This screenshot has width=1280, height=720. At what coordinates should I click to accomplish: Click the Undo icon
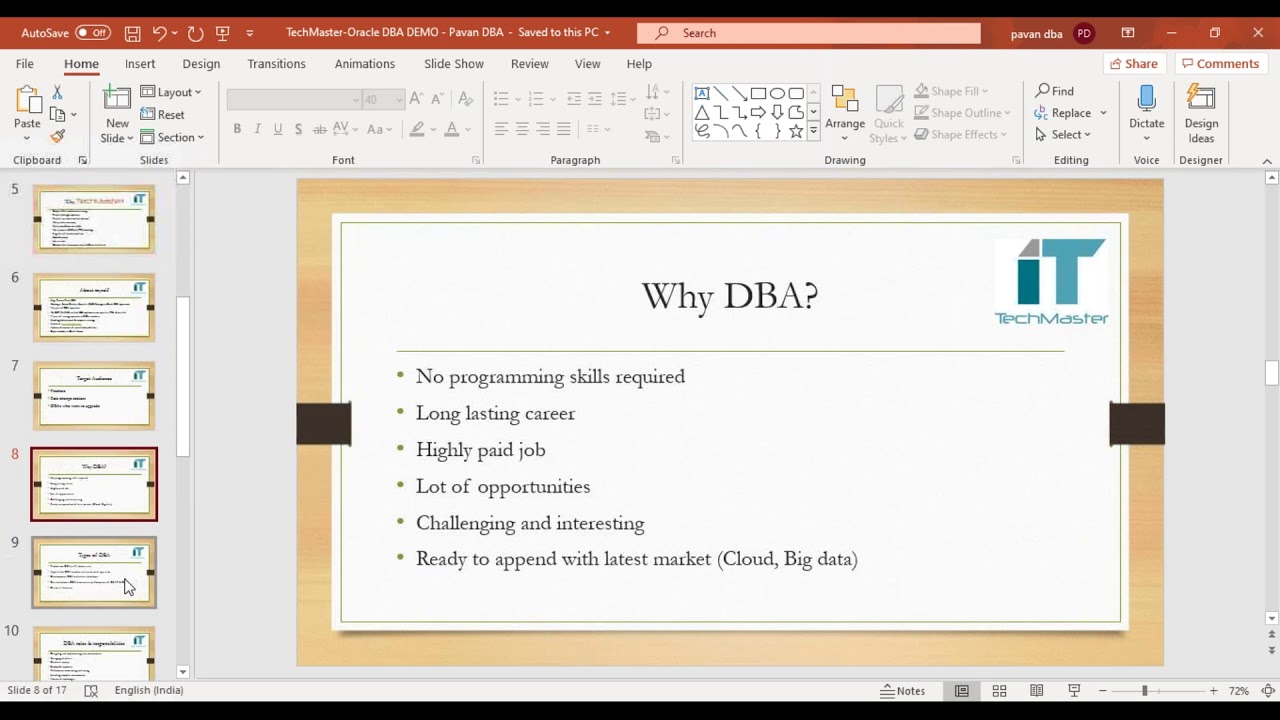pos(159,33)
